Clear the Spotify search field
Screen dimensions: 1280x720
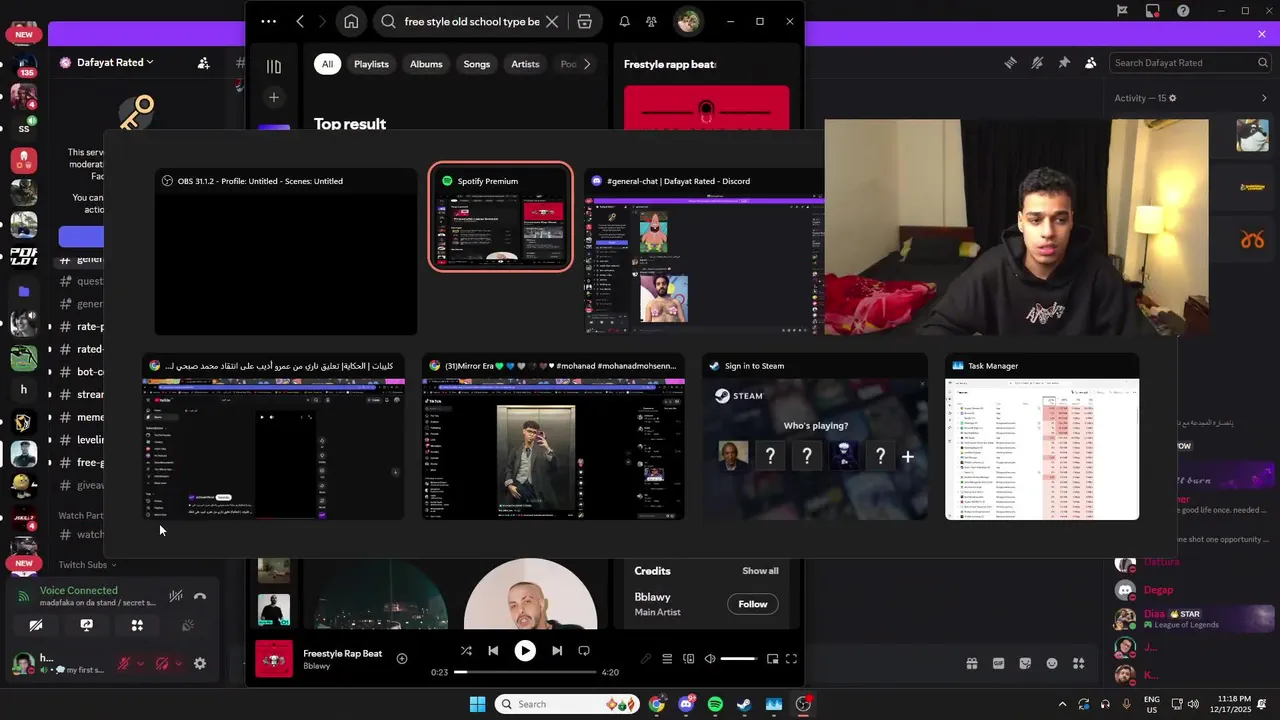(x=552, y=21)
